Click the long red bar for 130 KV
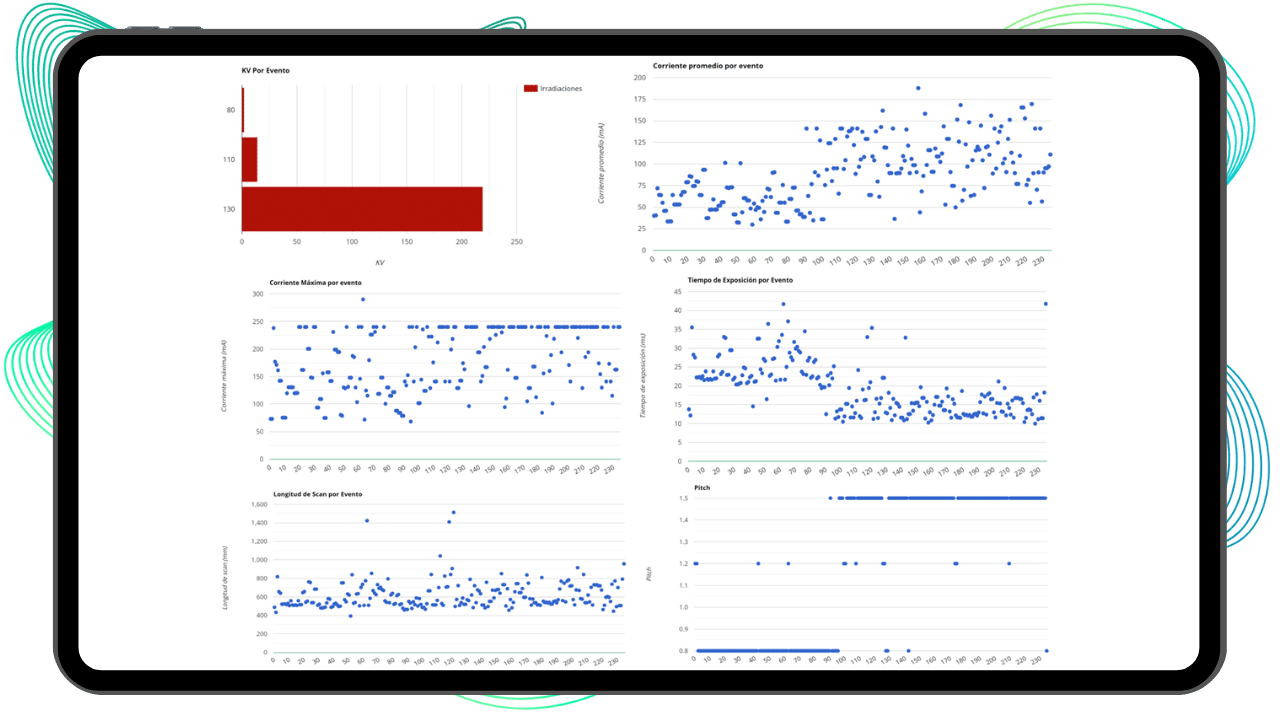This screenshot has width=1280, height=720. (362, 209)
